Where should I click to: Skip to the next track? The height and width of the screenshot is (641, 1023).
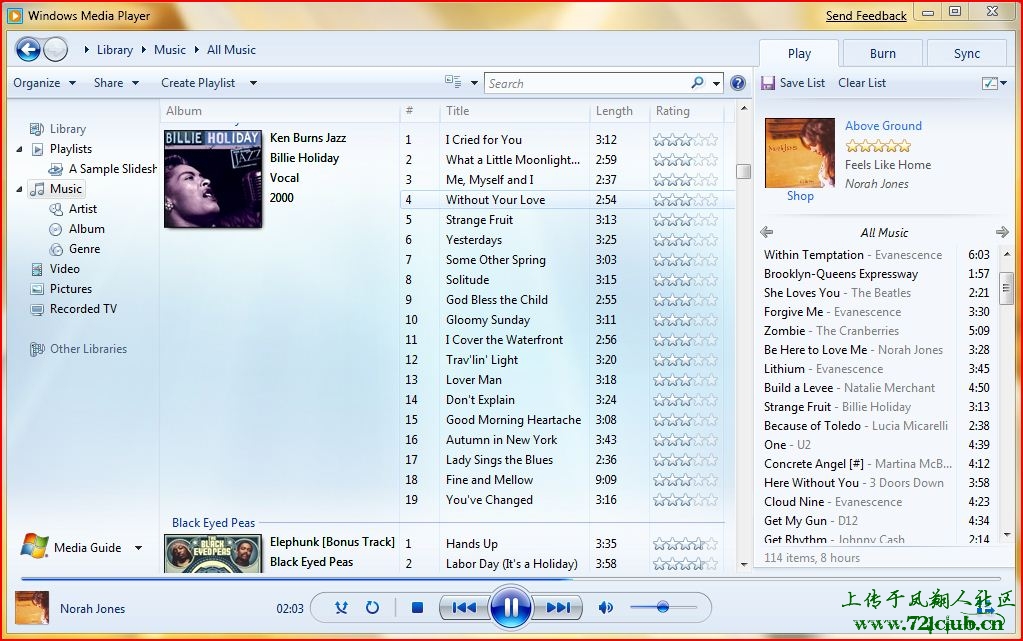click(x=557, y=608)
